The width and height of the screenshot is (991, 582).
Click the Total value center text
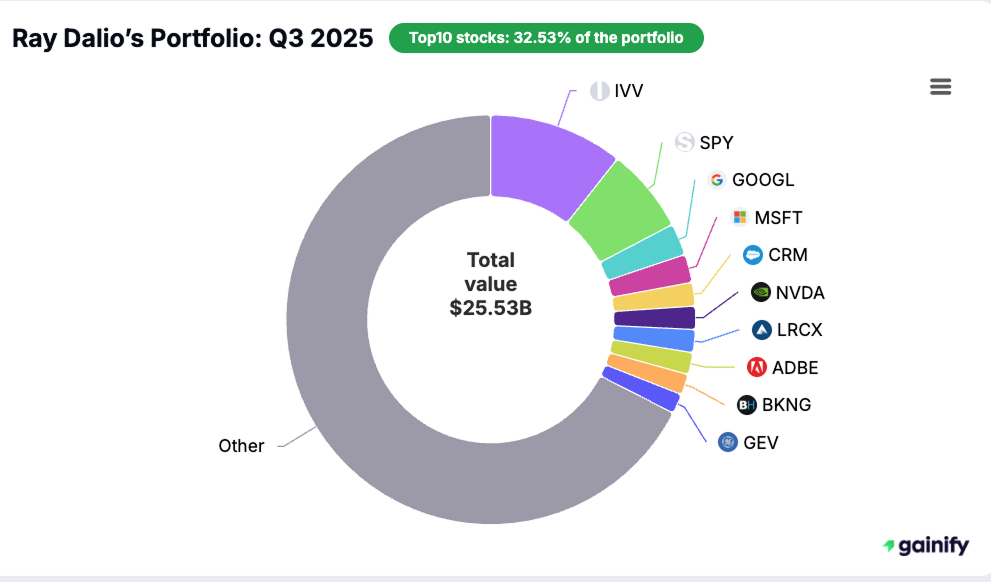tap(491, 283)
